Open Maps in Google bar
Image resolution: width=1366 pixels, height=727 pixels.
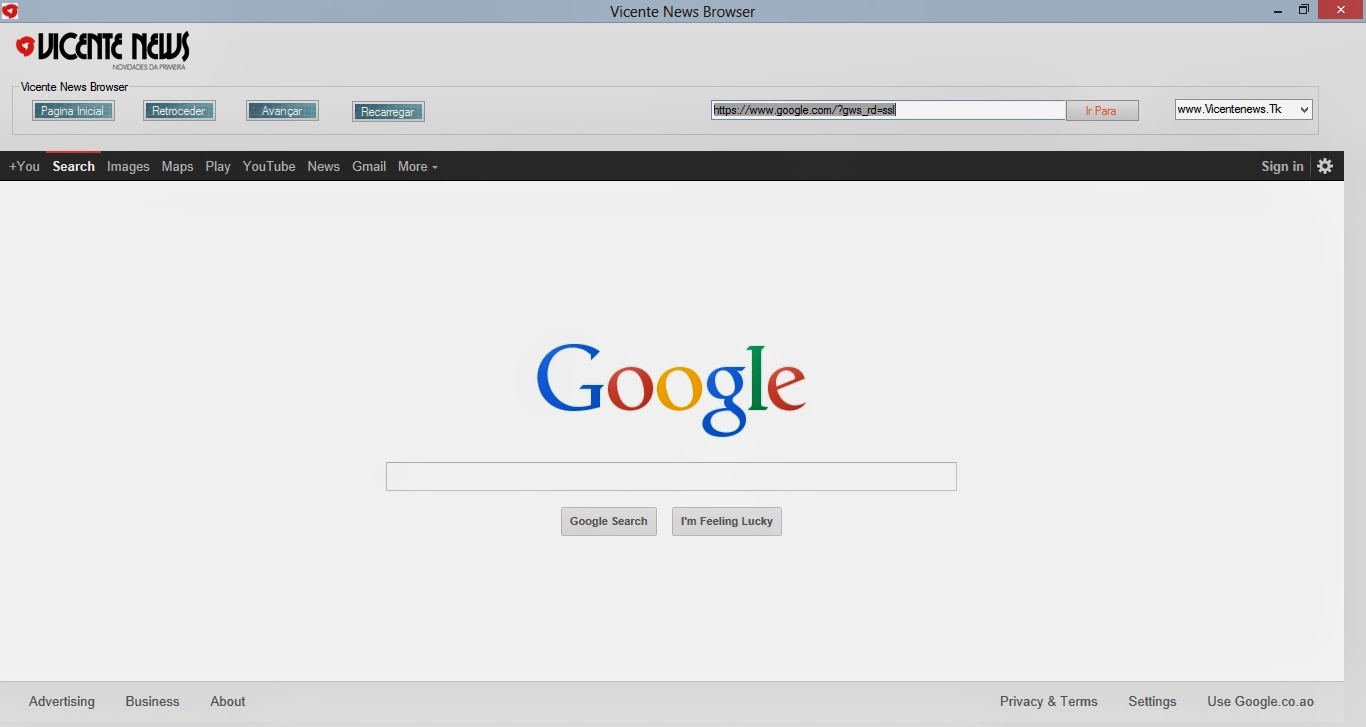(x=177, y=166)
